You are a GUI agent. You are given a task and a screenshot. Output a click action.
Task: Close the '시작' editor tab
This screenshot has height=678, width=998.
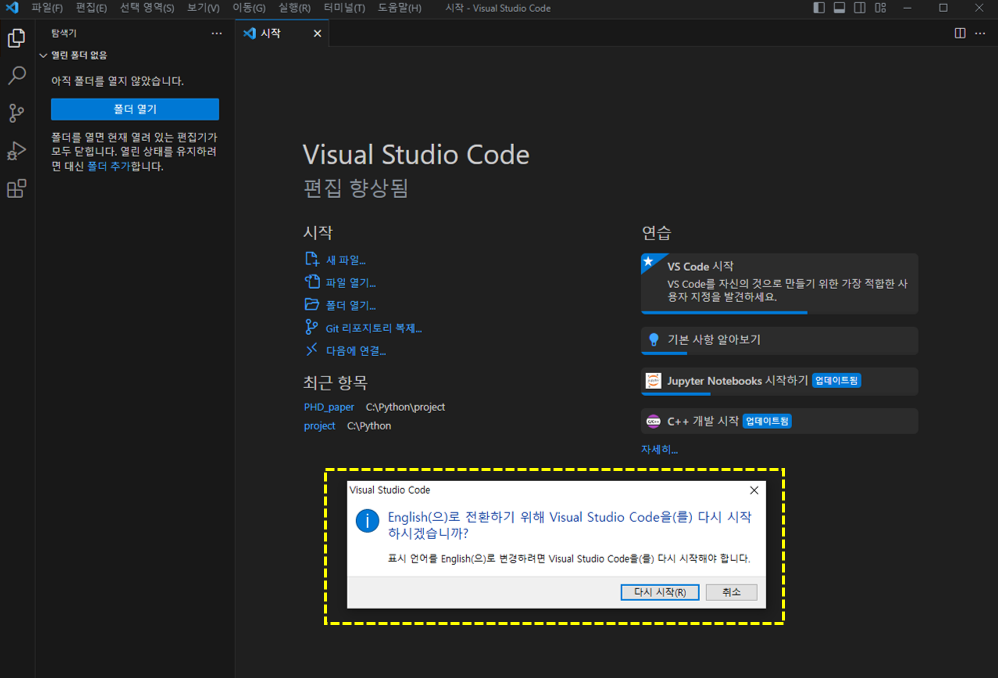[x=317, y=33]
